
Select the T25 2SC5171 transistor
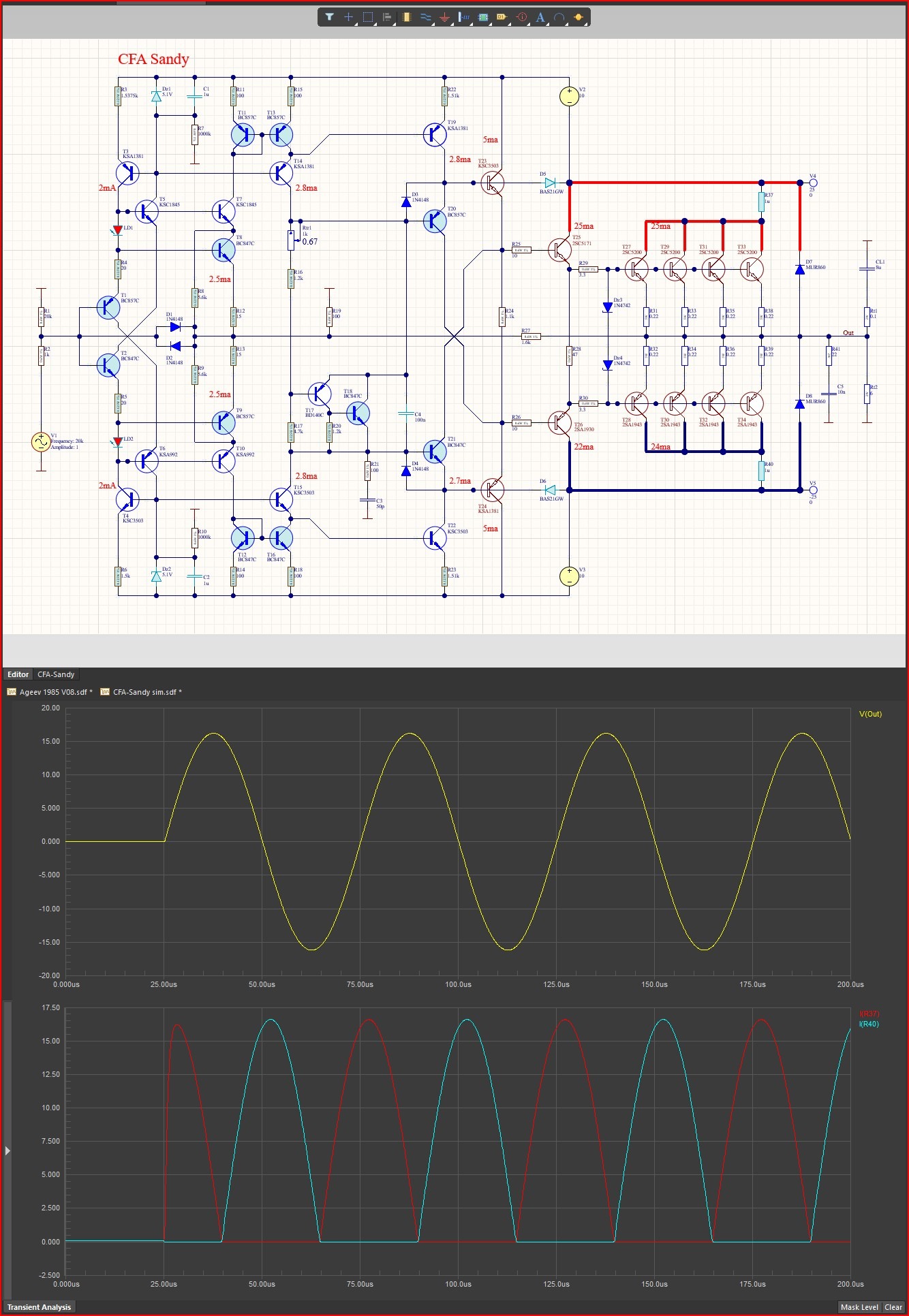coord(559,250)
